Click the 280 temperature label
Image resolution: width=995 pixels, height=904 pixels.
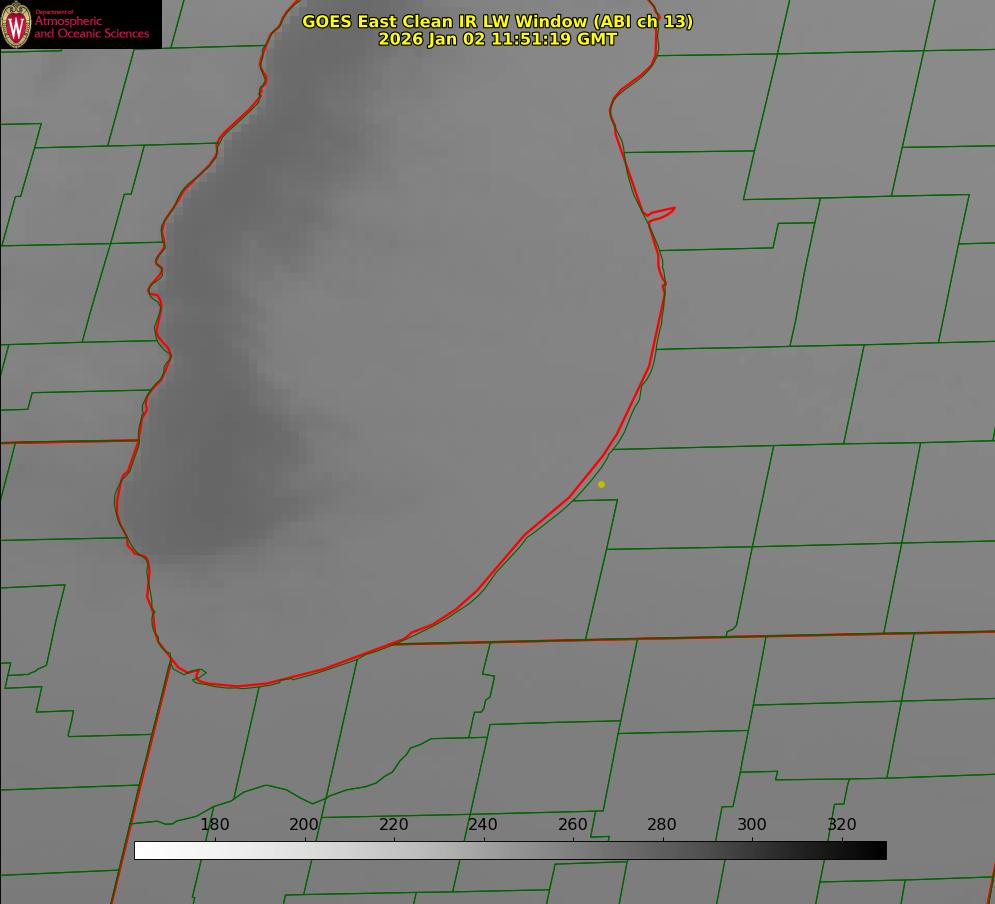(x=662, y=824)
